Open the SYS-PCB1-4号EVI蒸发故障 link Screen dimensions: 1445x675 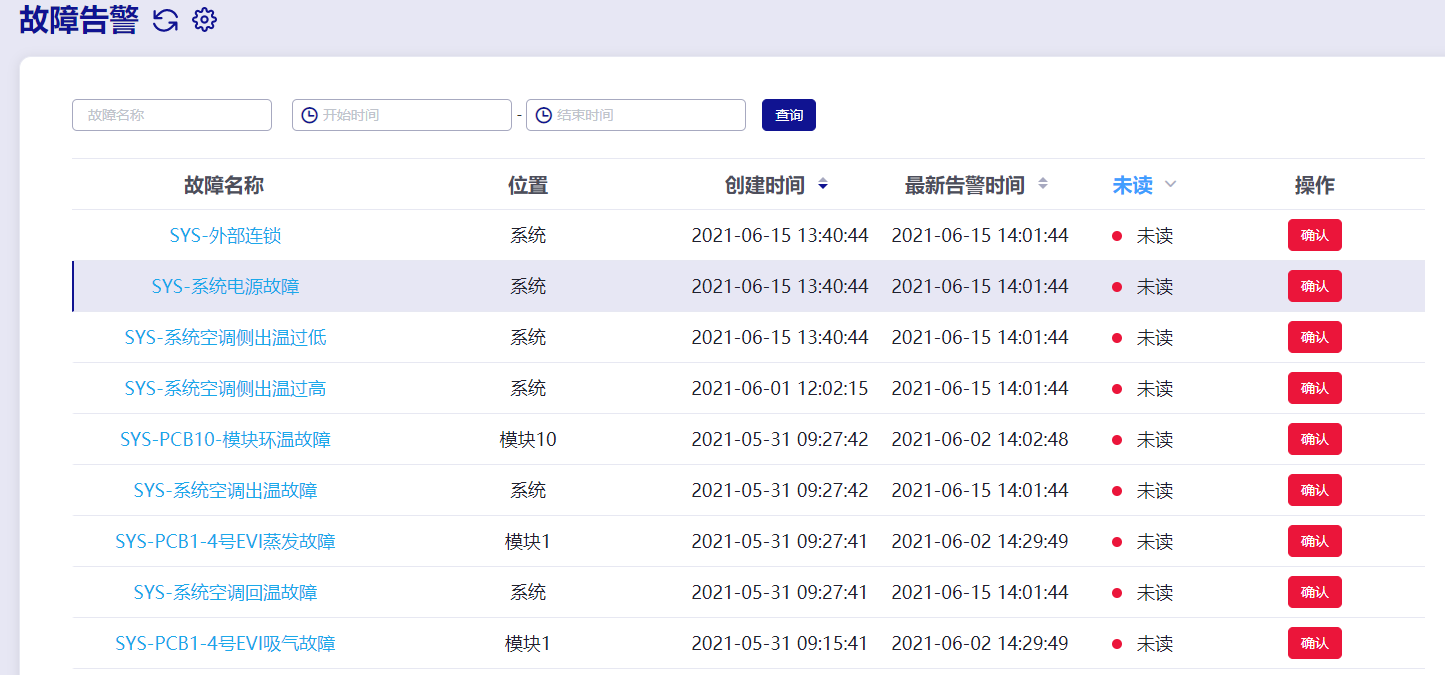pos(225,542)
